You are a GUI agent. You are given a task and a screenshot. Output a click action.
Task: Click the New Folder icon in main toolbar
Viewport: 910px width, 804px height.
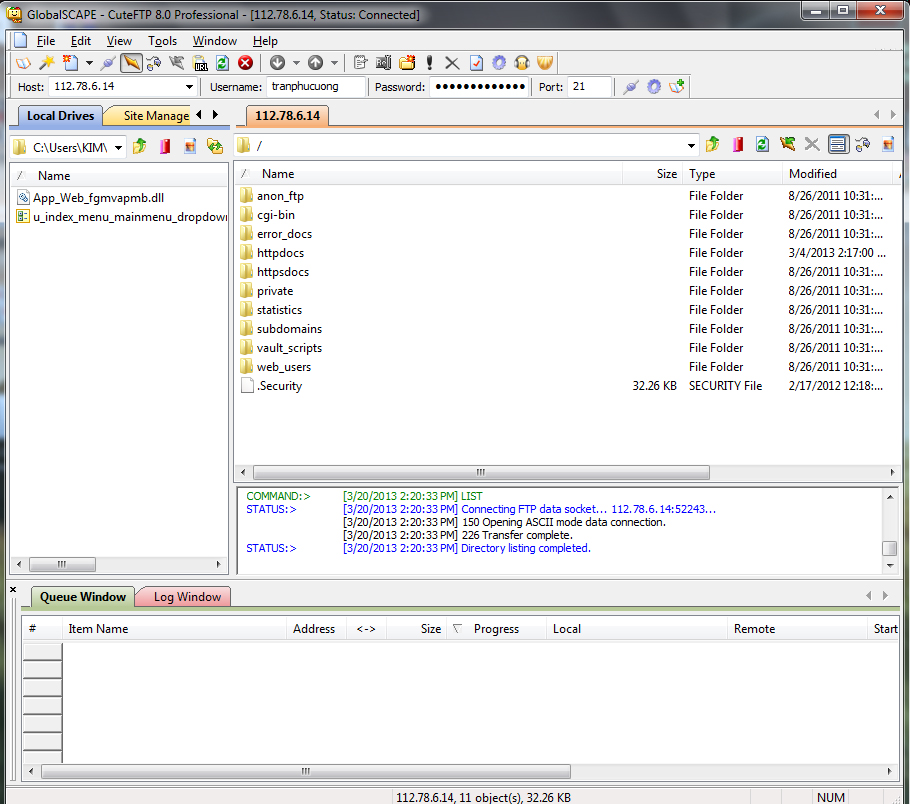407,63
